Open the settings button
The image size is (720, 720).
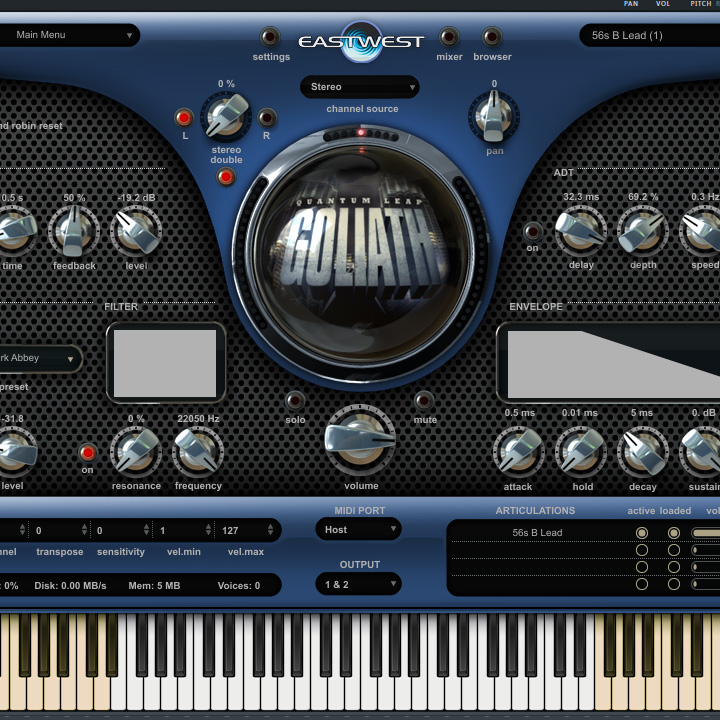270,38
